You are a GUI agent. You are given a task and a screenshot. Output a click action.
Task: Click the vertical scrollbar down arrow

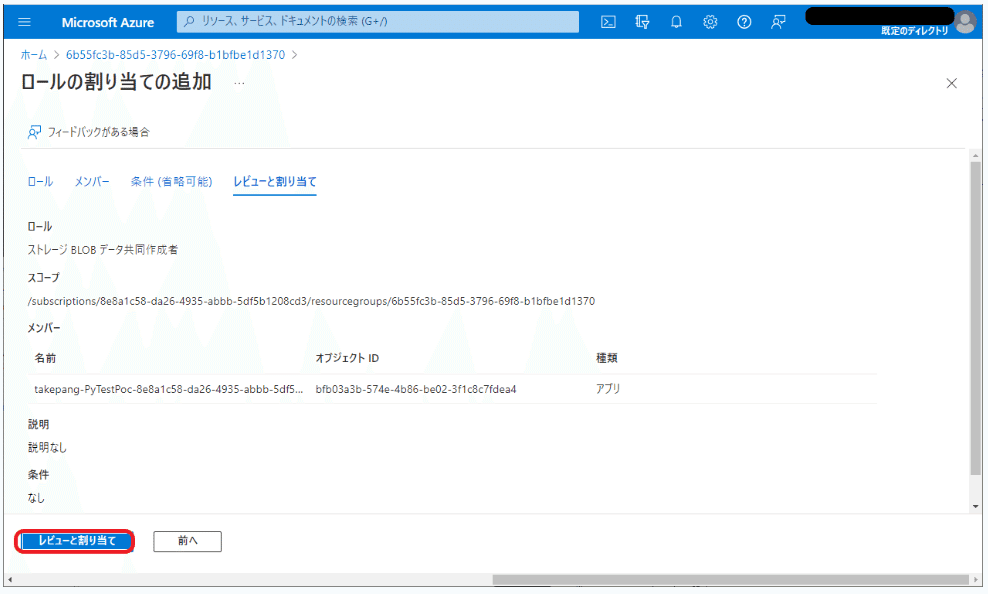tap(975, 506)
